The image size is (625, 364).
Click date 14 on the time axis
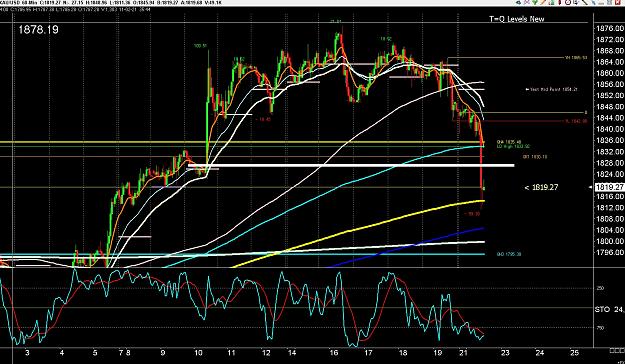[x=292, y=353]
